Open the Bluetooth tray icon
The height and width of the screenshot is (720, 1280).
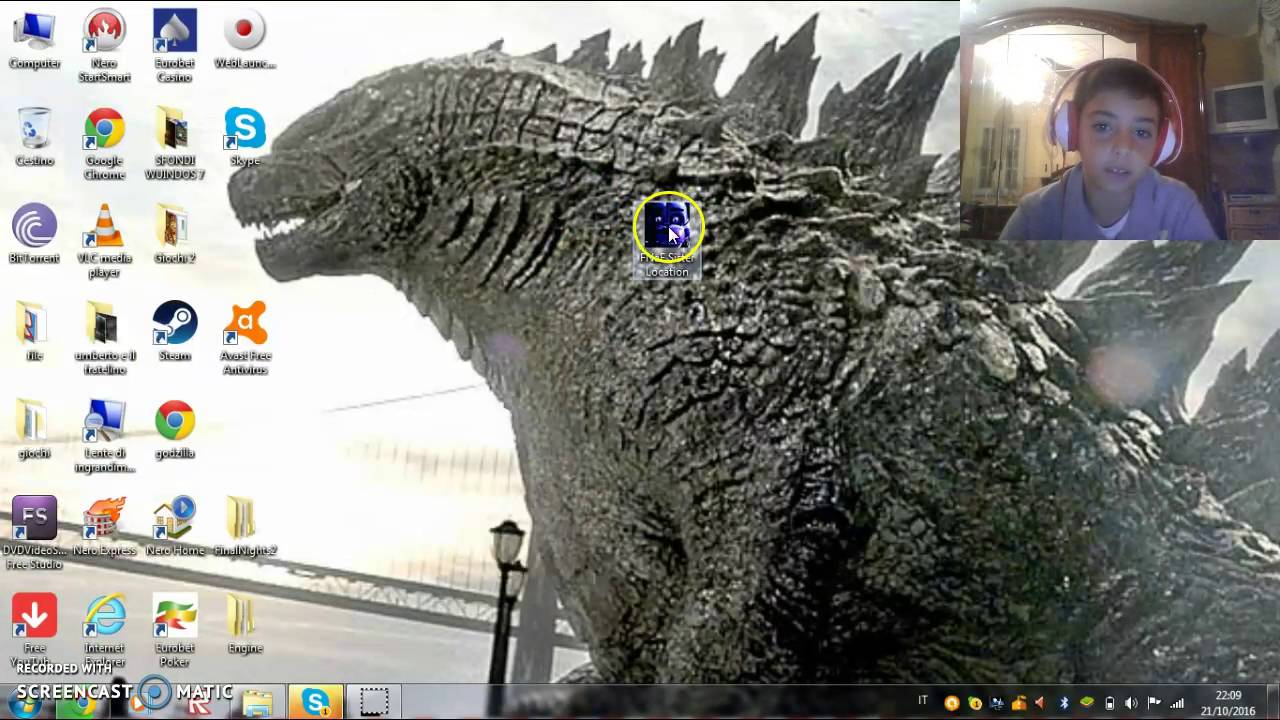point(1064,703)
